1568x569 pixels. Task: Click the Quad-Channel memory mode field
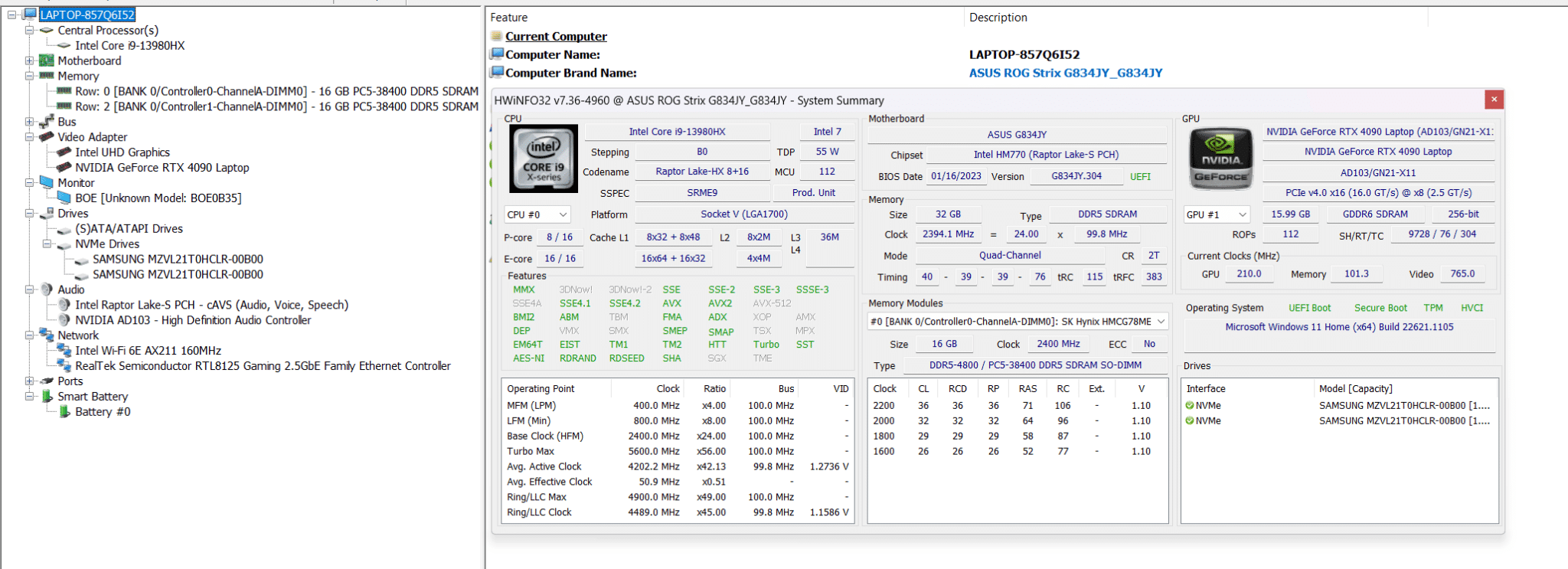[x=1010, y=256]
